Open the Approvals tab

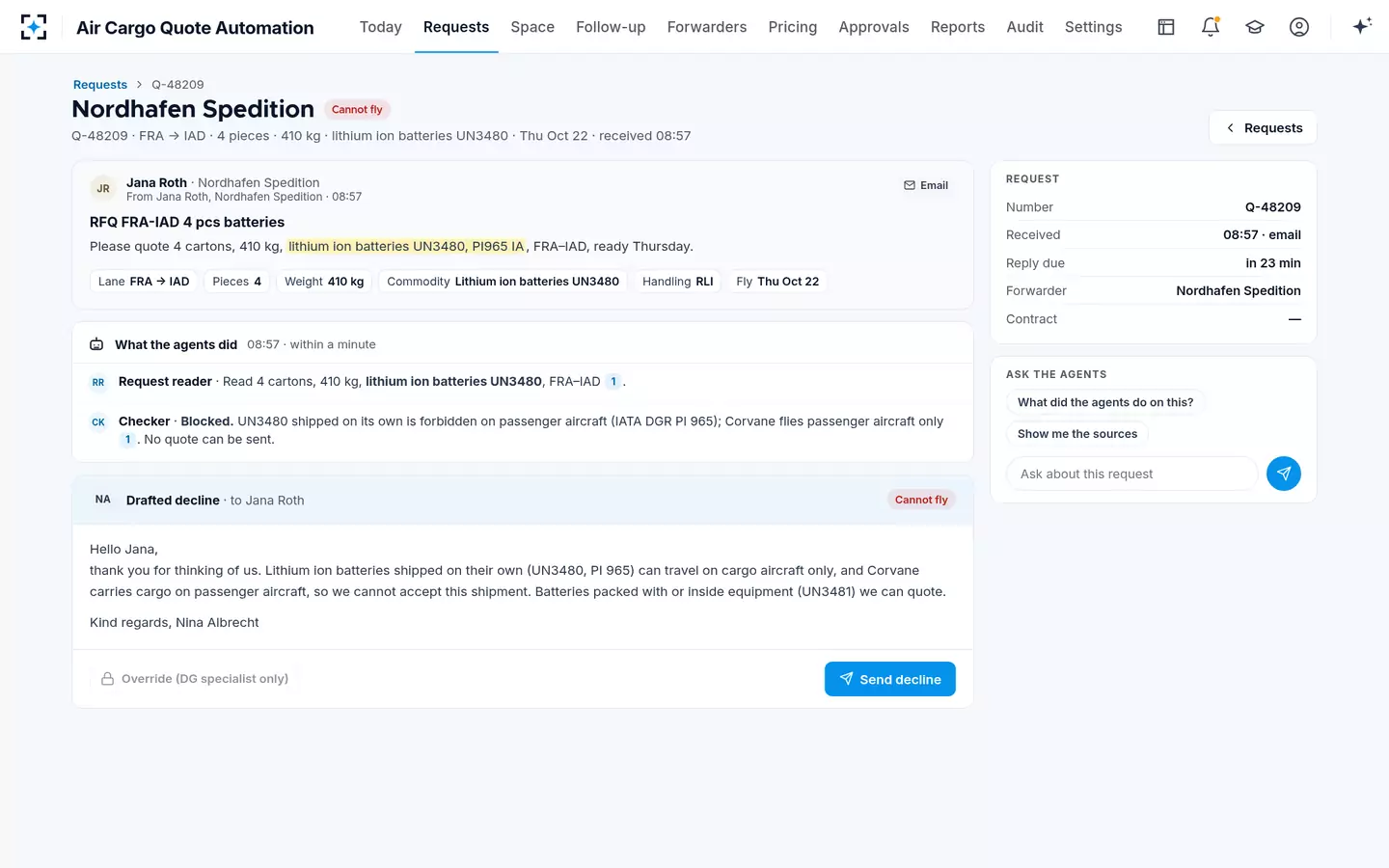[874, 27]
